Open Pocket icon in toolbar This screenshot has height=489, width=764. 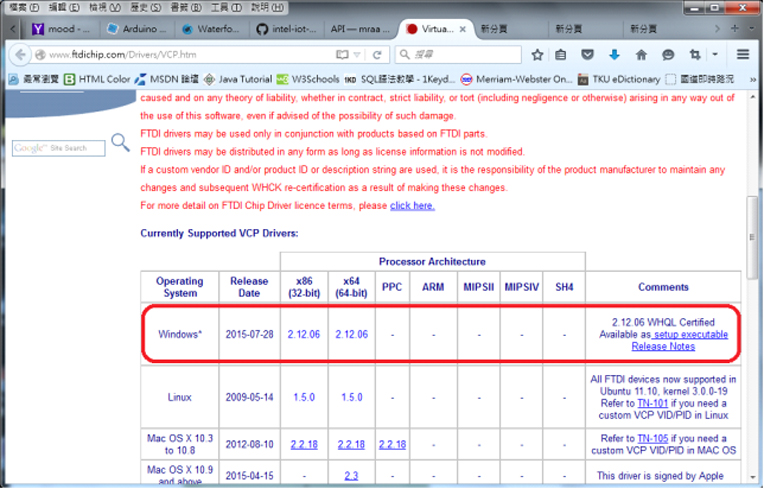coord(588,55)
